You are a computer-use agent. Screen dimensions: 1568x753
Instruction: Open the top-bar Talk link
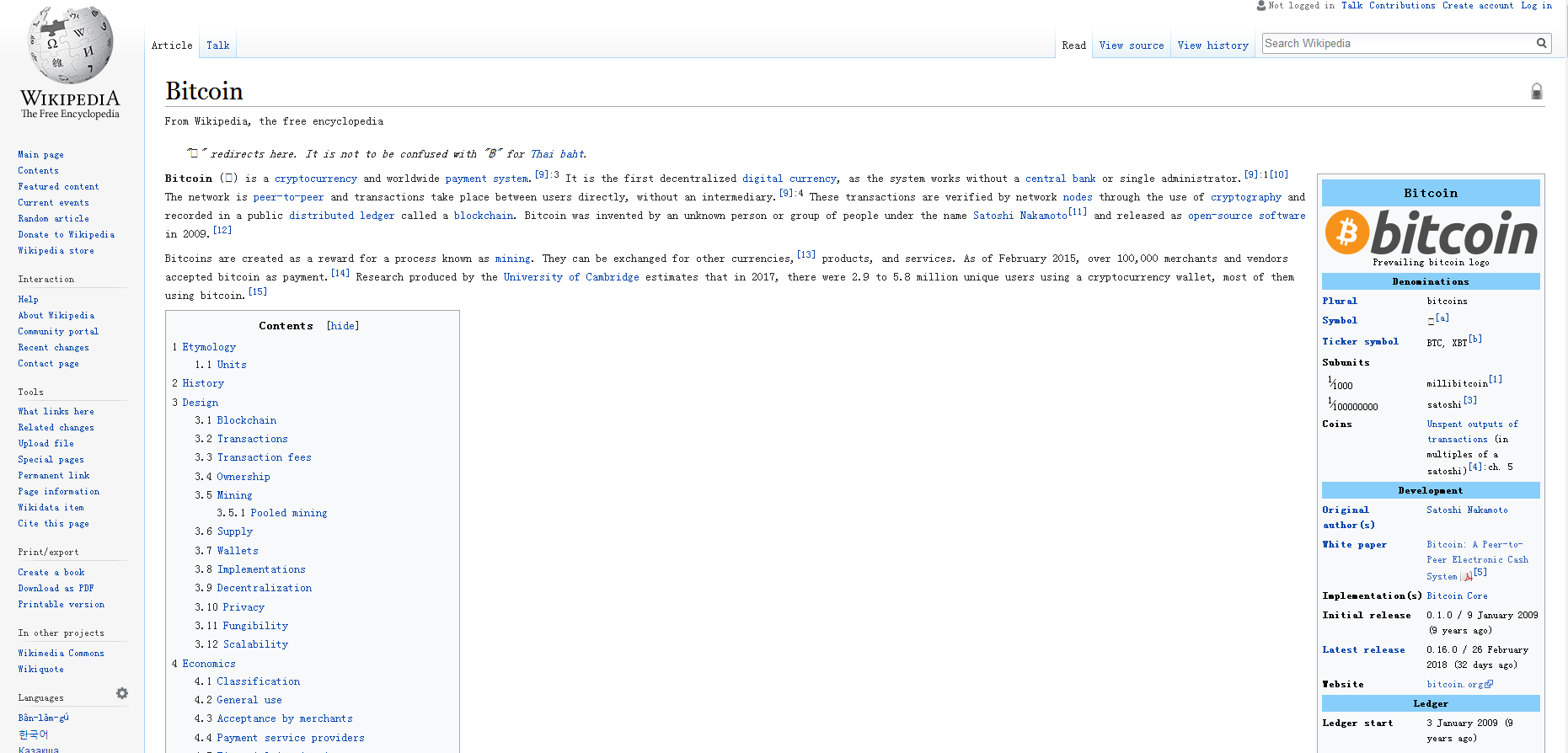(x=1352, y=5)
